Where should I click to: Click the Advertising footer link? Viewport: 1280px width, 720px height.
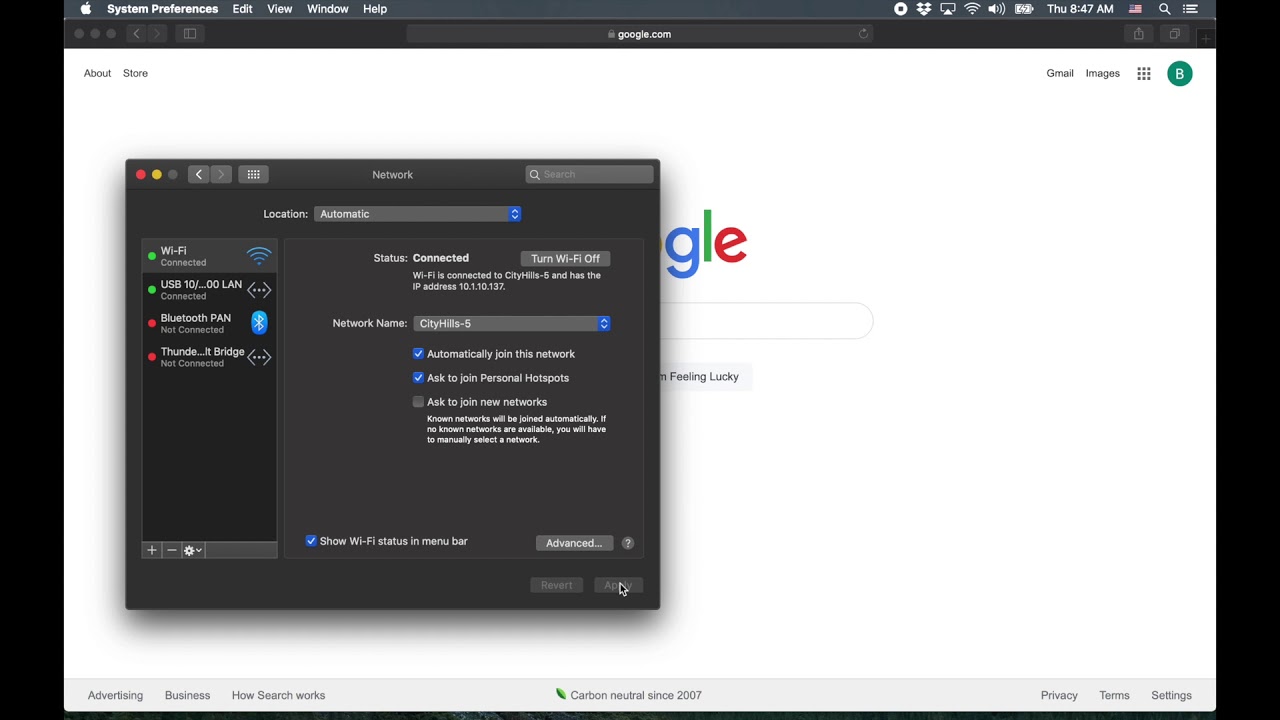(115, 695)
